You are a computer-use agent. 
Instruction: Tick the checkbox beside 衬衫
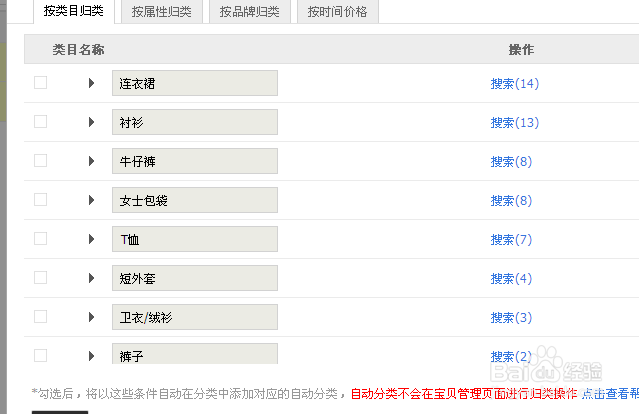[41, 122]
